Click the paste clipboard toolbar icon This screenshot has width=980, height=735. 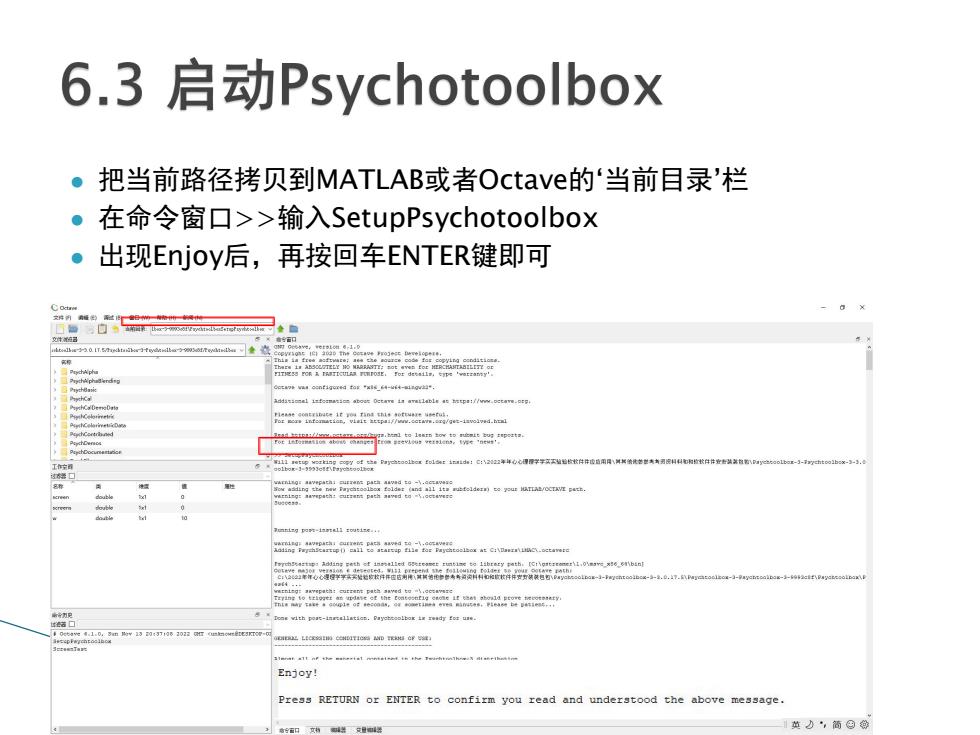(102, 329)
